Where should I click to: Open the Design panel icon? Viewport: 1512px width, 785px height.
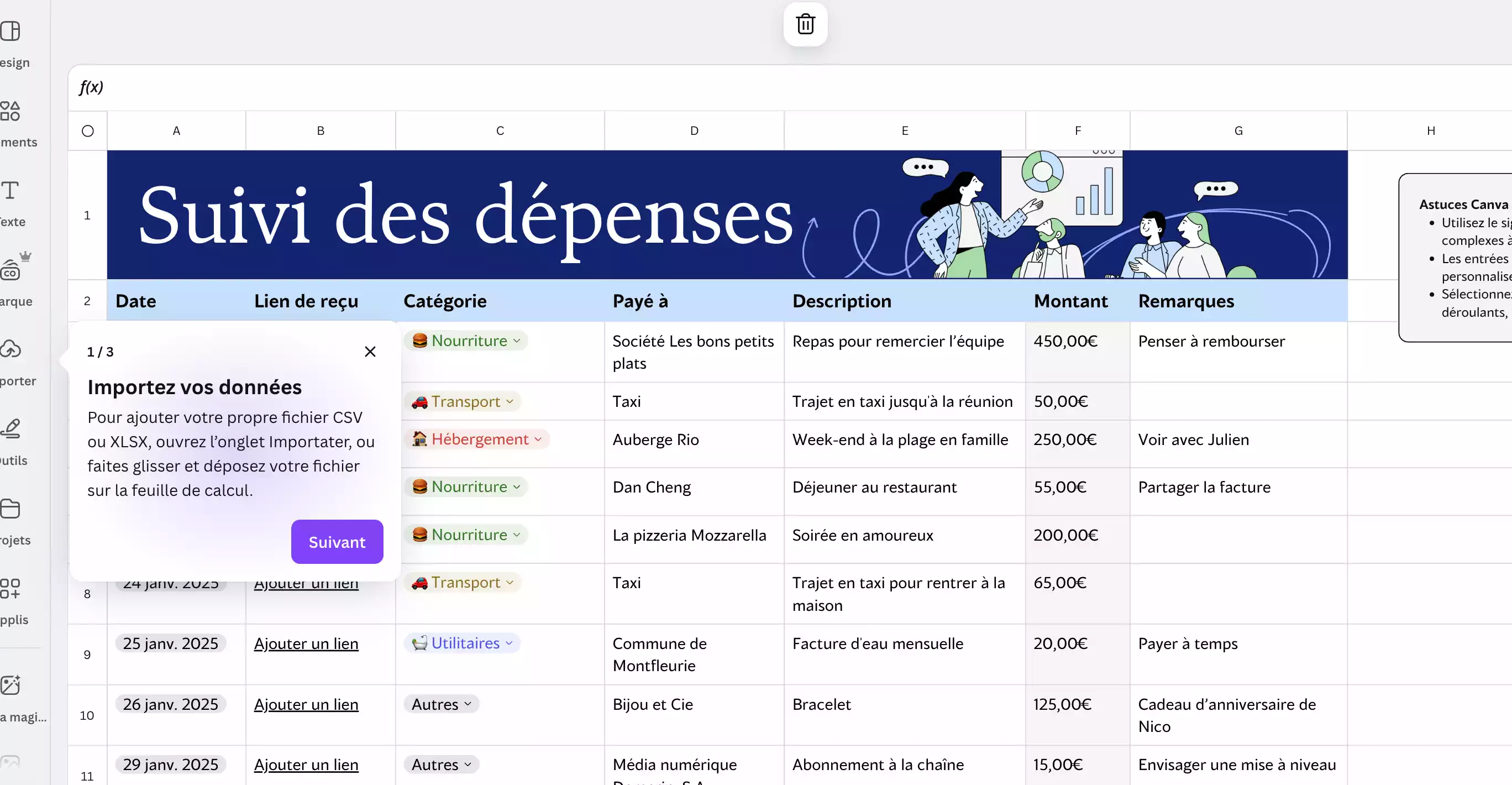pyautogui.click(x=10, y=30)
